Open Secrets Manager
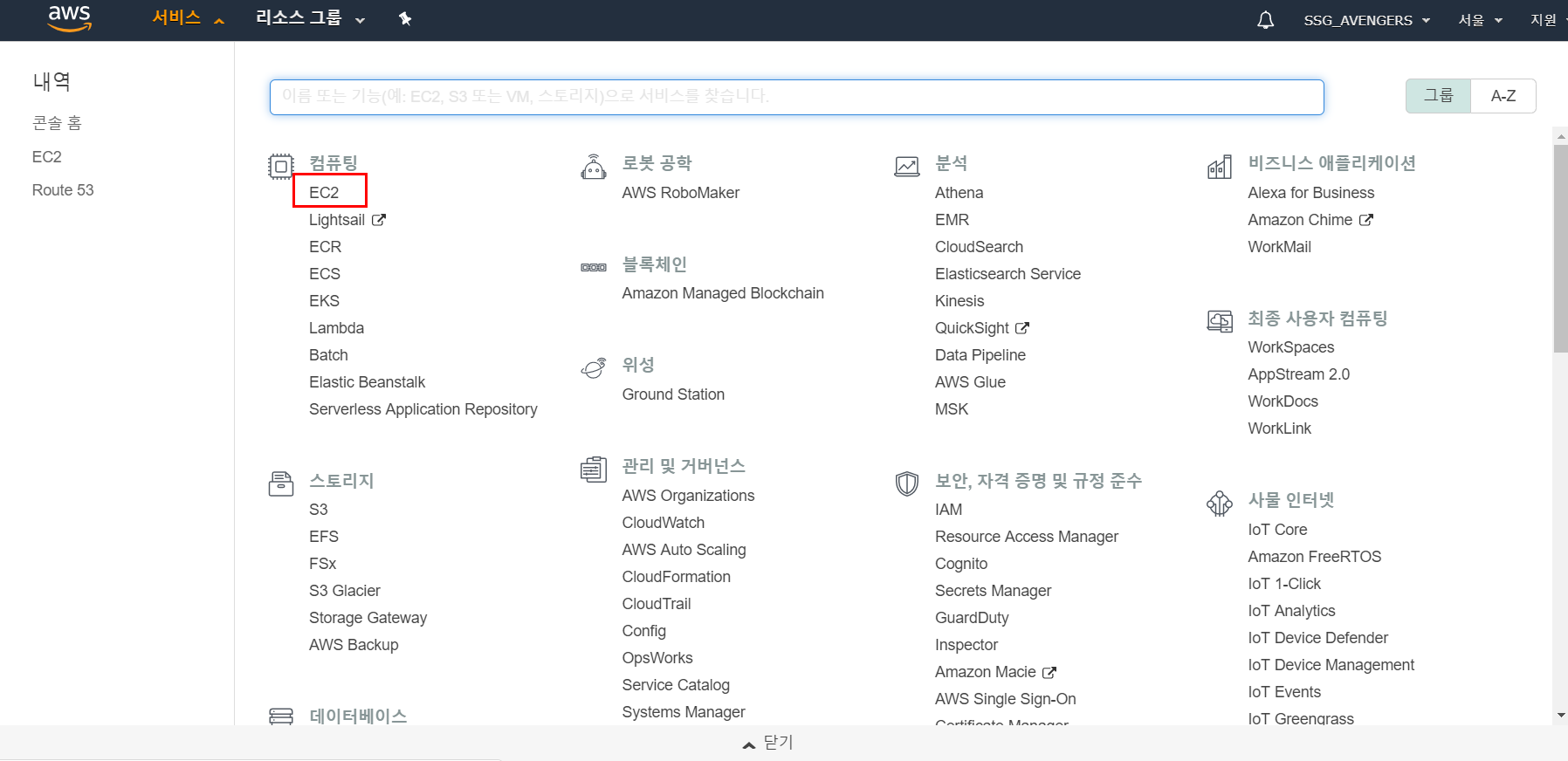Screen dimensions: 1568x761 [x=993, y=591]
